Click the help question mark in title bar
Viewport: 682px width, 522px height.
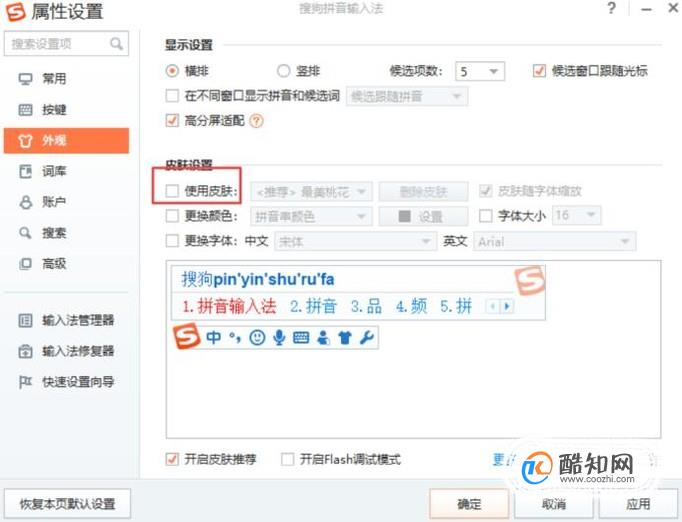pos(612,8)
